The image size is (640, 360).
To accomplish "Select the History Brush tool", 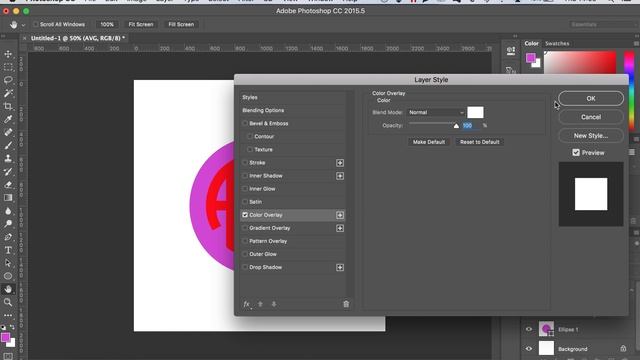I will 8,171.
